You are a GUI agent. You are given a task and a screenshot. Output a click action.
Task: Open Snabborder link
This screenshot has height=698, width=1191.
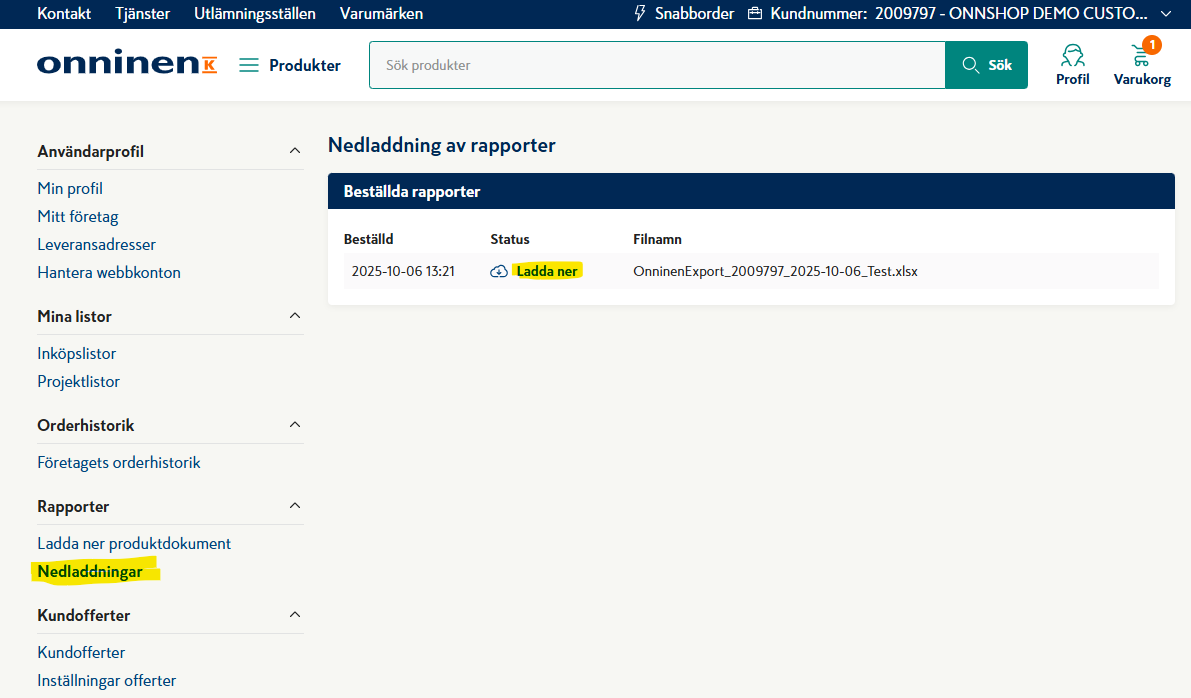tap(694, 14)
